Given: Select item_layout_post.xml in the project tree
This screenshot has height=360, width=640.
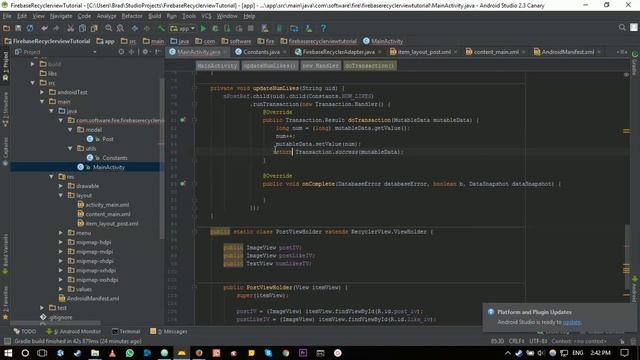Looking at the screenshot, I should 112,224.
